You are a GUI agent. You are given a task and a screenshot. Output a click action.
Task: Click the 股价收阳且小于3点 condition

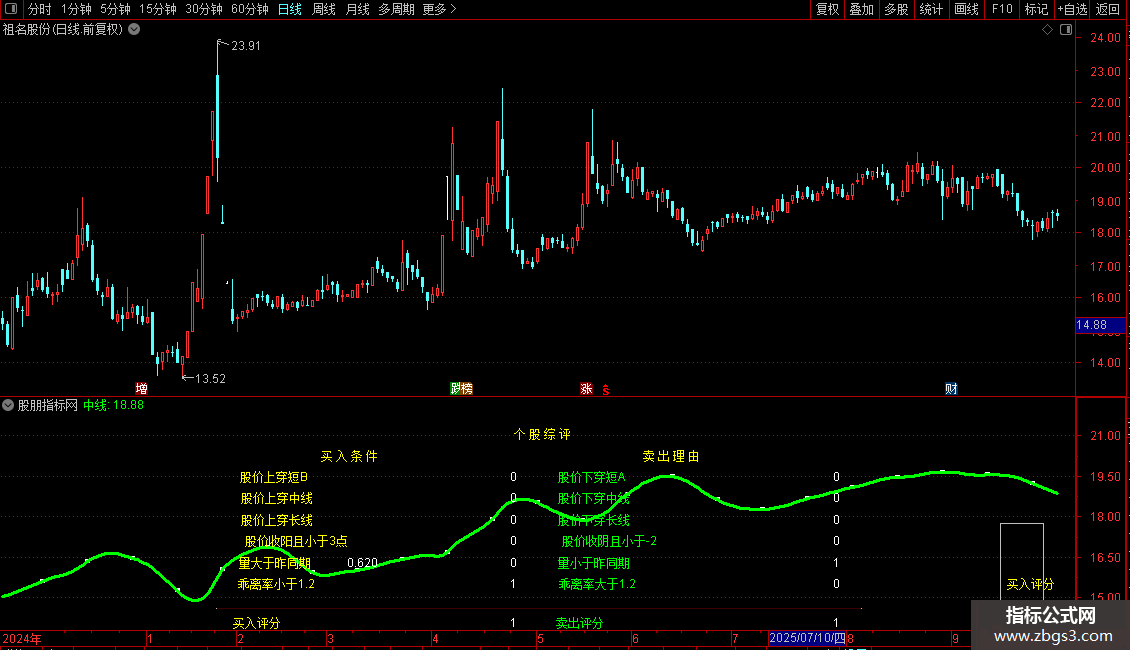[296, 541]
